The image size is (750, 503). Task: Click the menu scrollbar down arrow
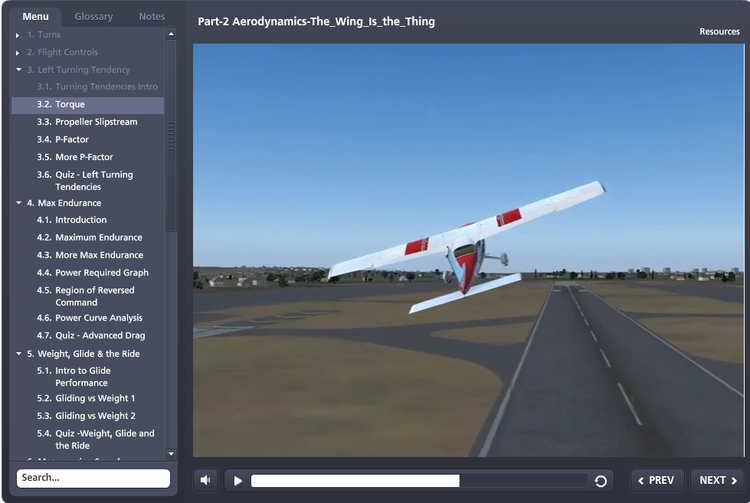[171, 454]
